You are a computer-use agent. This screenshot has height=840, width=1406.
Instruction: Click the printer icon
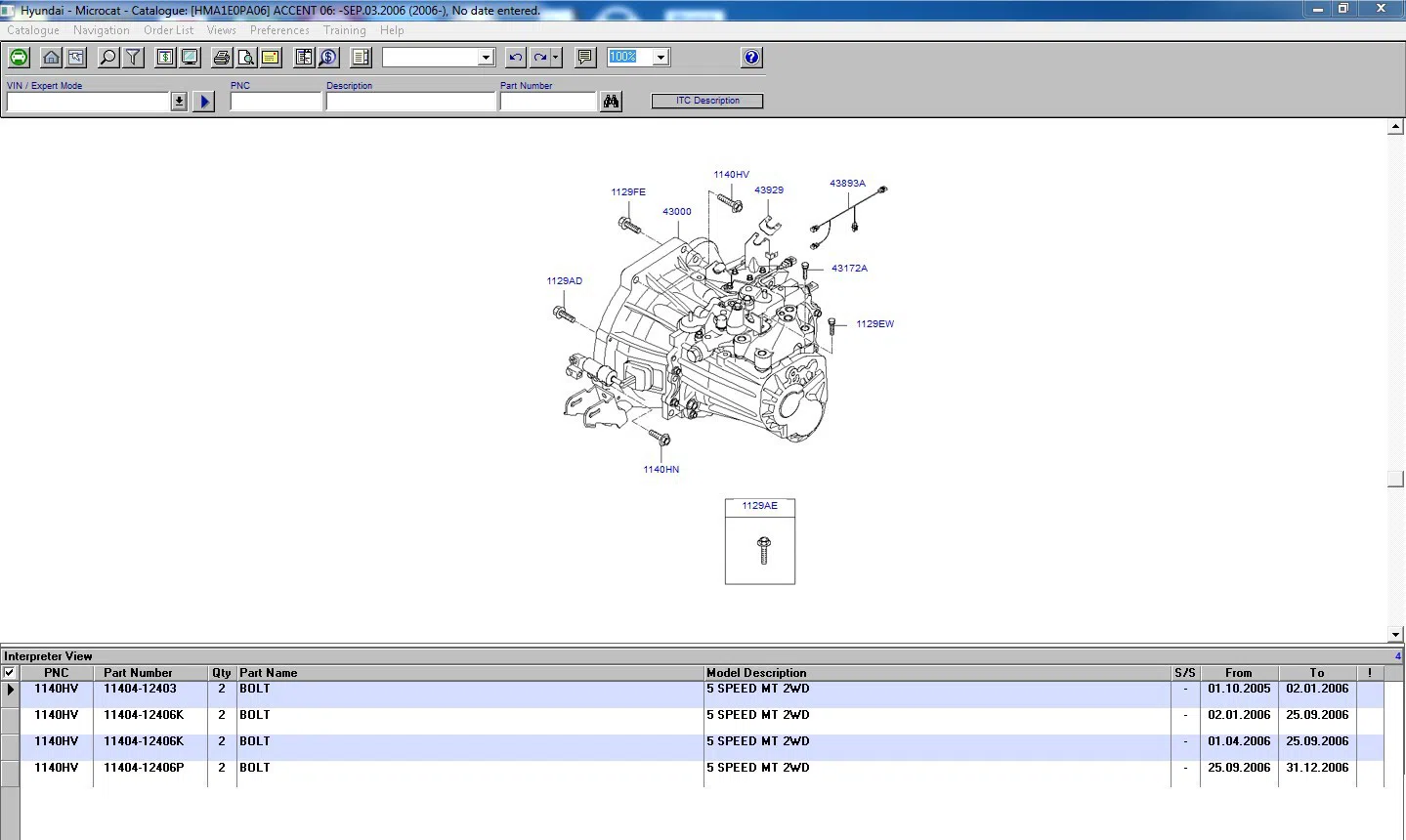coord(222,58)
